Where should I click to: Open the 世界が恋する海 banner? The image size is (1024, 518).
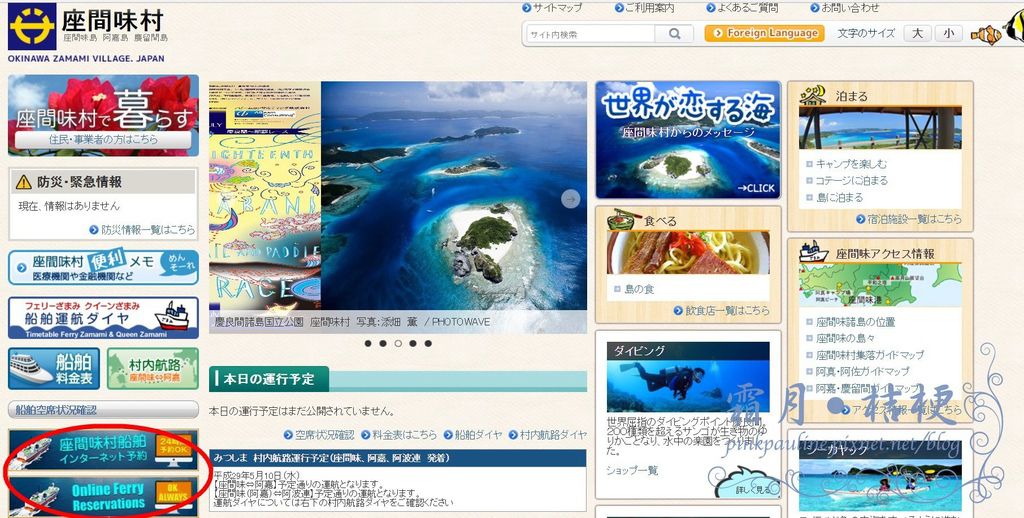click(688, 140)
